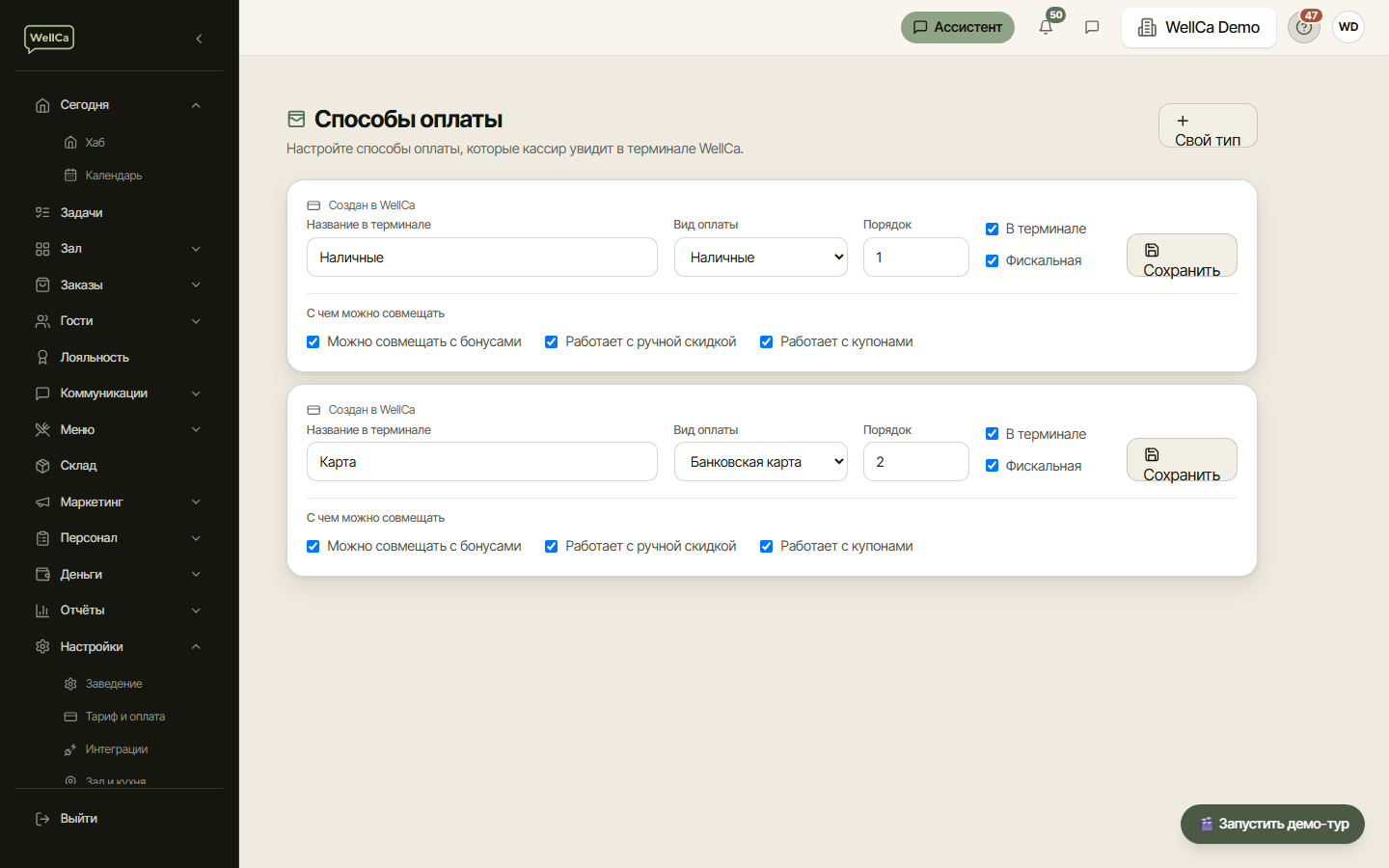Toggle Работает с купонами for Карта
The height and width of the screenshot is (868, 1389).
(x=766, y=547)
